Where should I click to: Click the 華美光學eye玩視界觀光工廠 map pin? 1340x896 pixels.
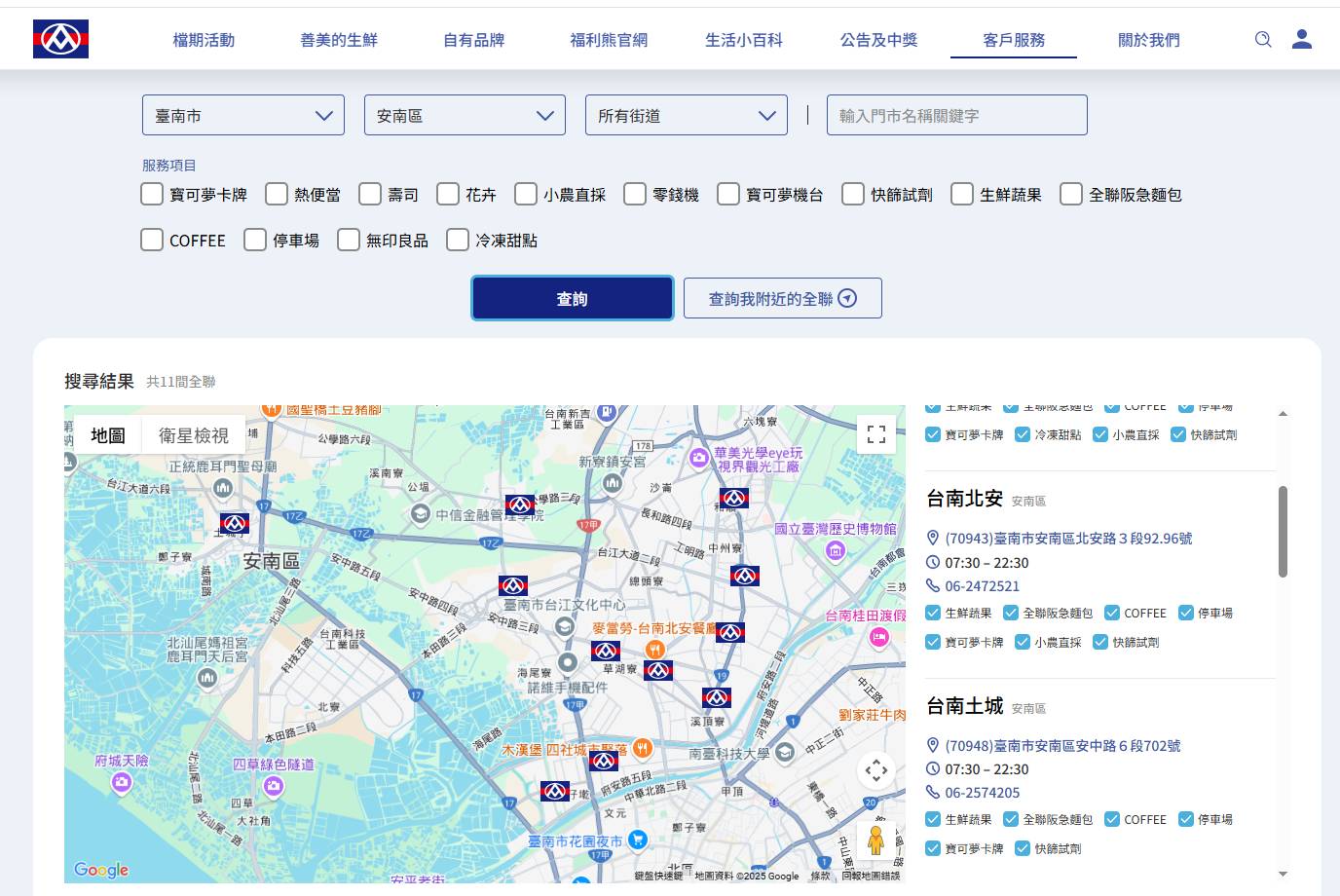pyautogui.click(x=699, y=458)
